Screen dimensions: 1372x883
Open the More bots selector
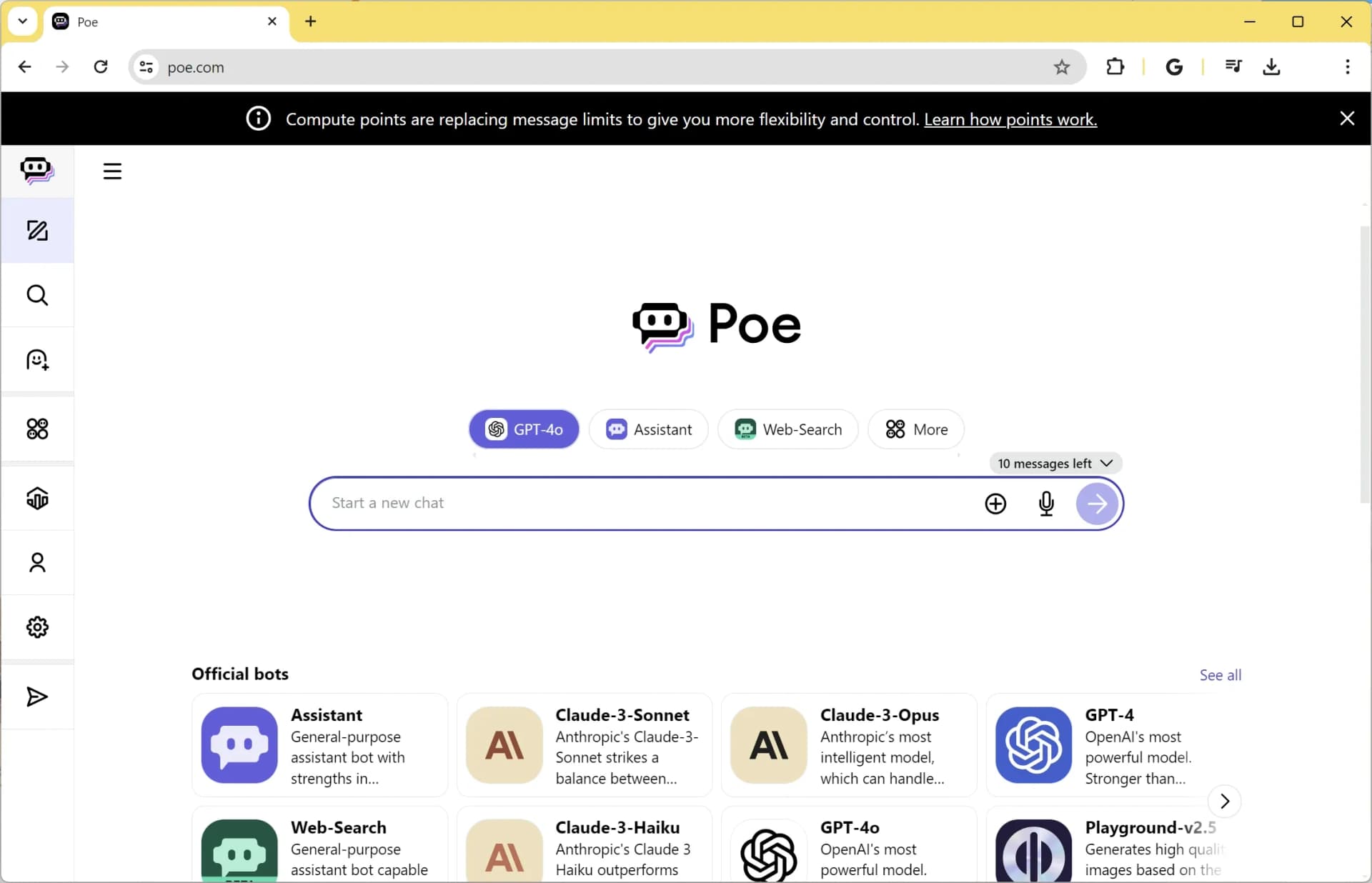(x=917, y=429)
